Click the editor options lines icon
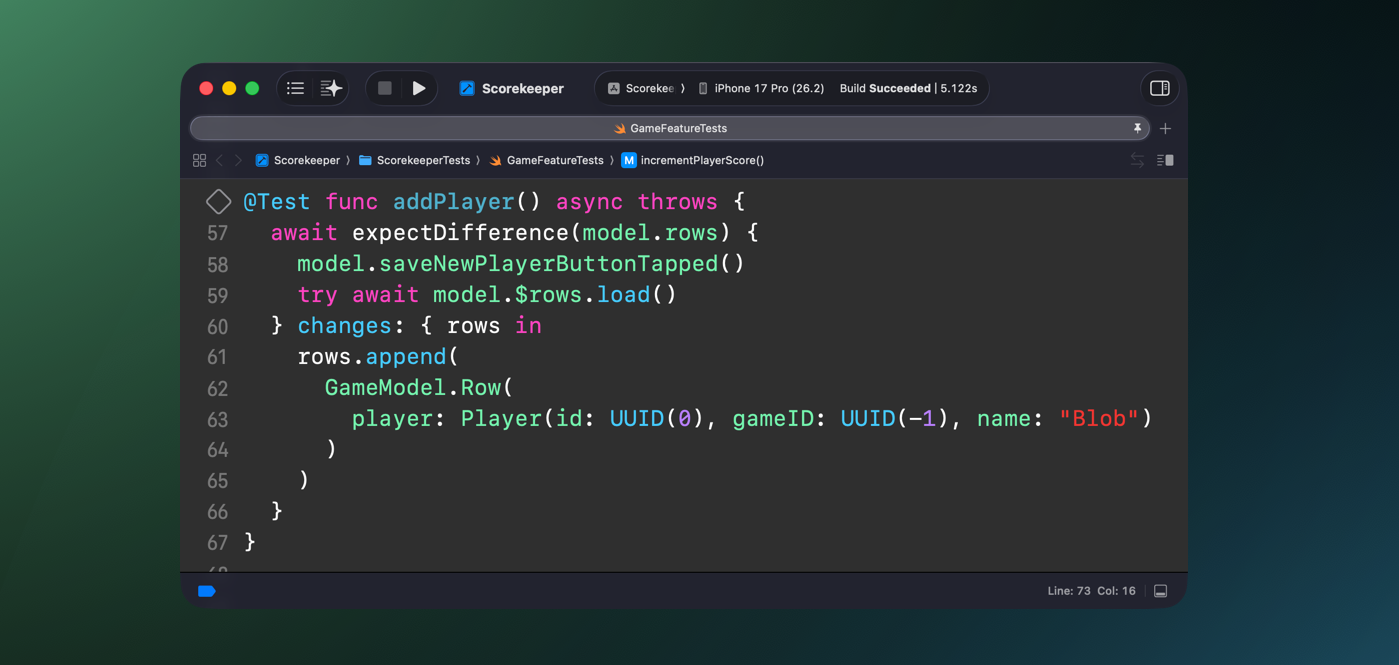This screenshot has height=665, width=1399. pyautogui.click(x=1165, y=160)
